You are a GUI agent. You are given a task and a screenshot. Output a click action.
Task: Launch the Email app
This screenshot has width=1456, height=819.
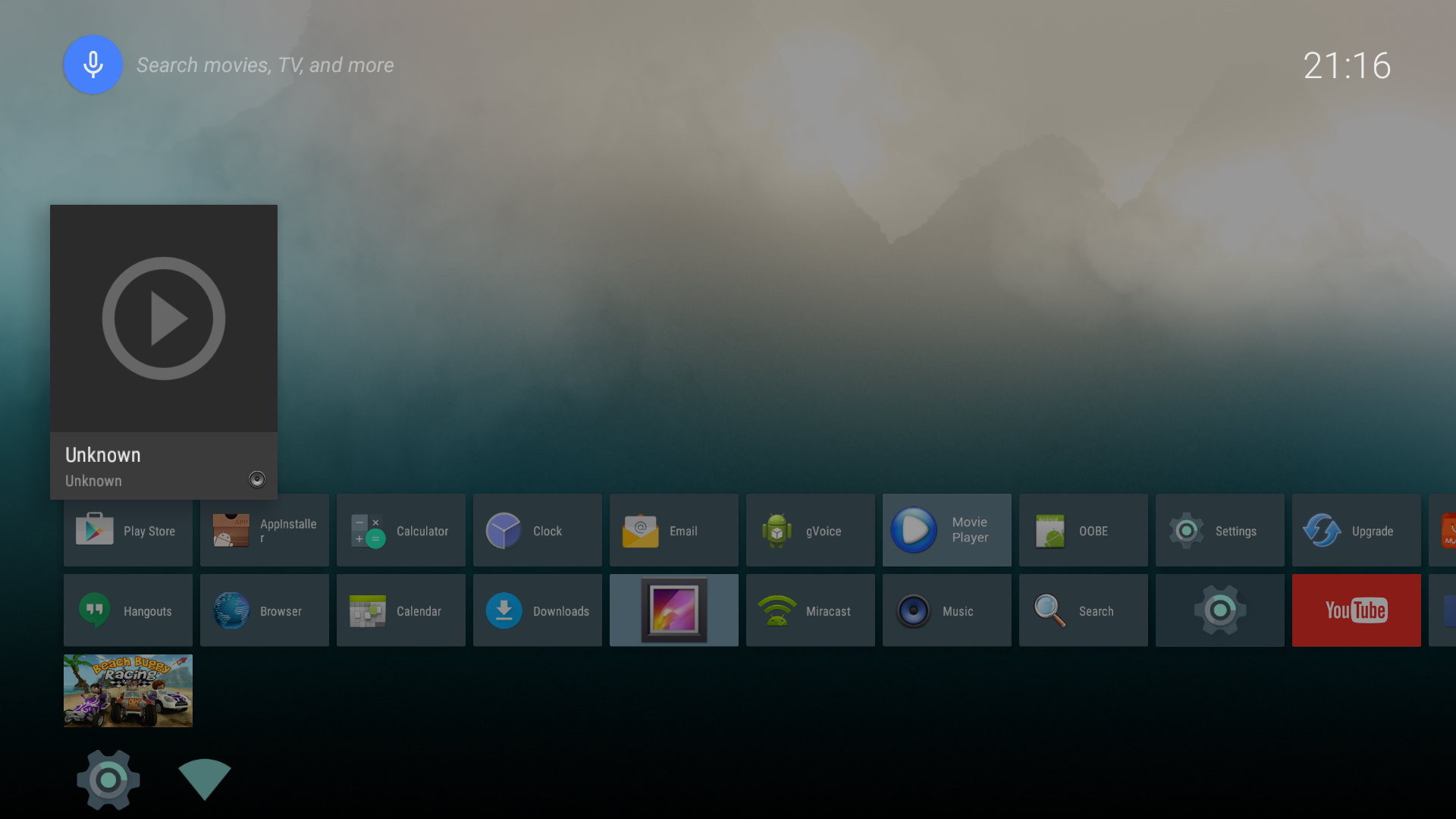point(674,531)
